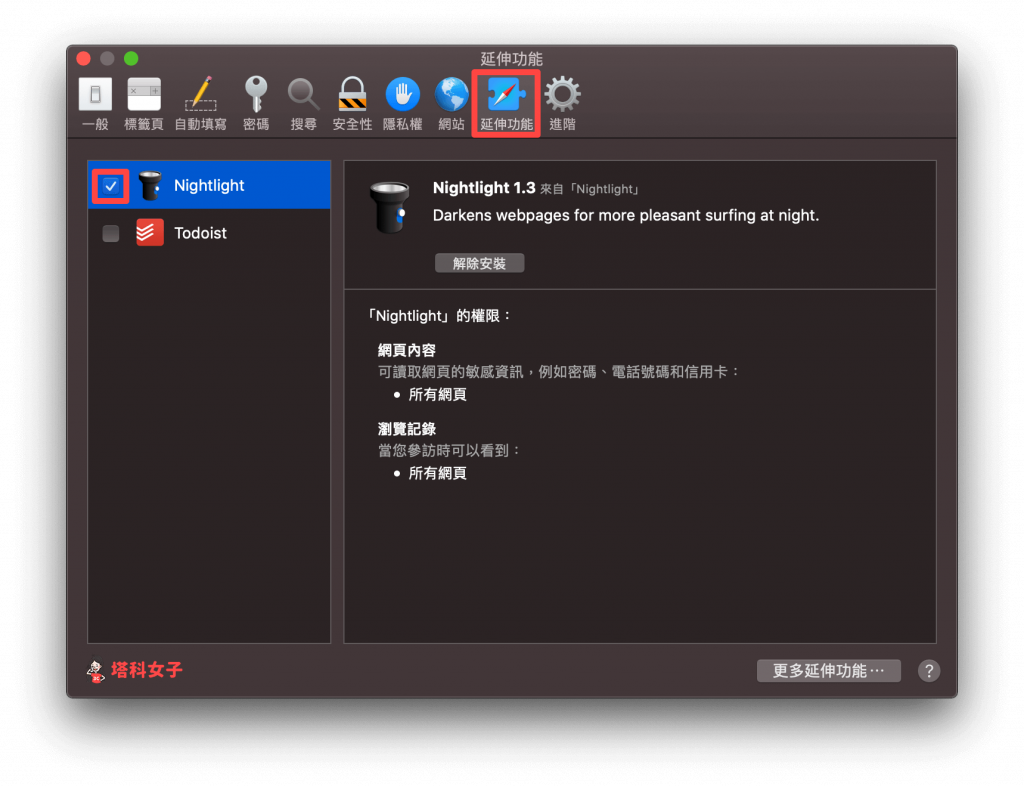Viewport: 1024px width, 786px height.
Task: Click 所有網頁 under 瀏覽記錄
Action: point(438,473)
